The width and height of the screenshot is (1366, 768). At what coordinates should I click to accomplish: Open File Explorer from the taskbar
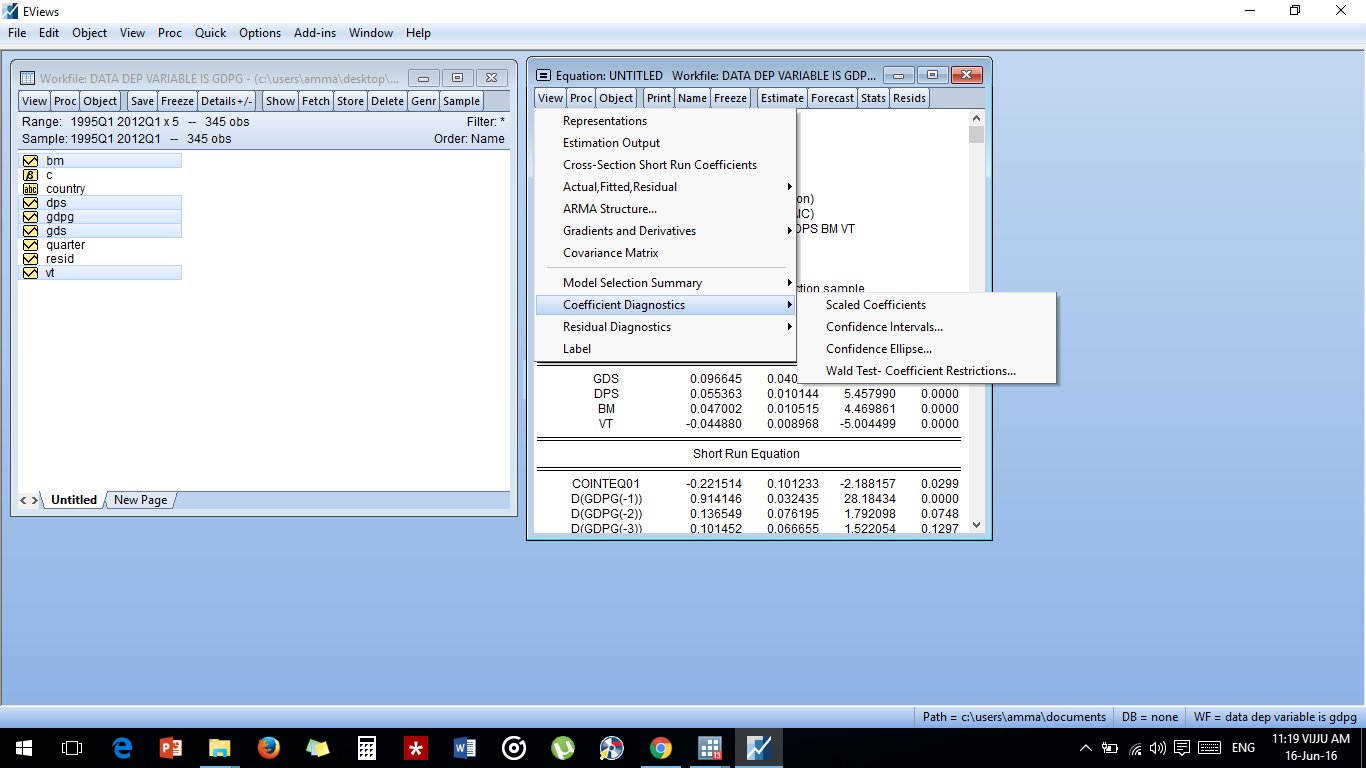coord(220,748)
